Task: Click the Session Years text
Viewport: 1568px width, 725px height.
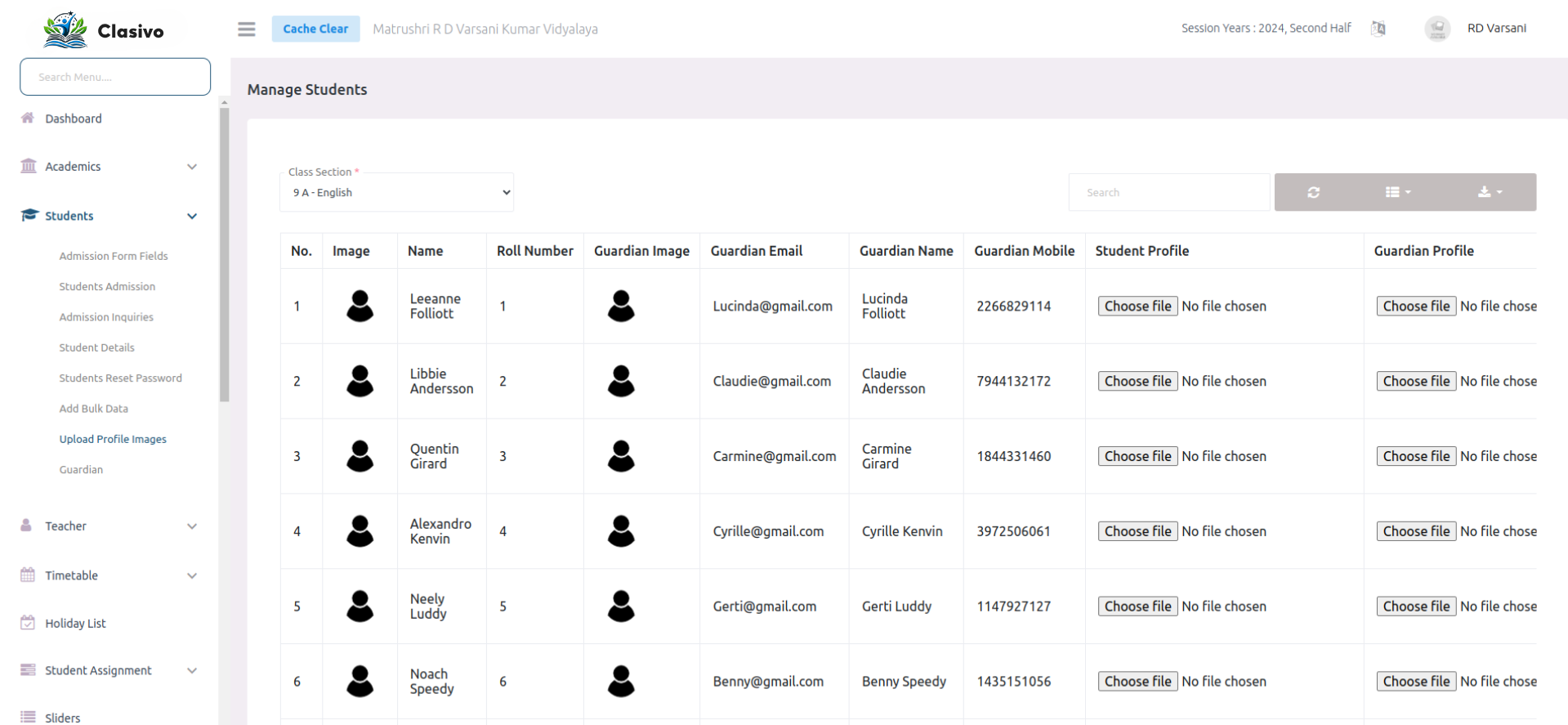Action: [1266, 28]
